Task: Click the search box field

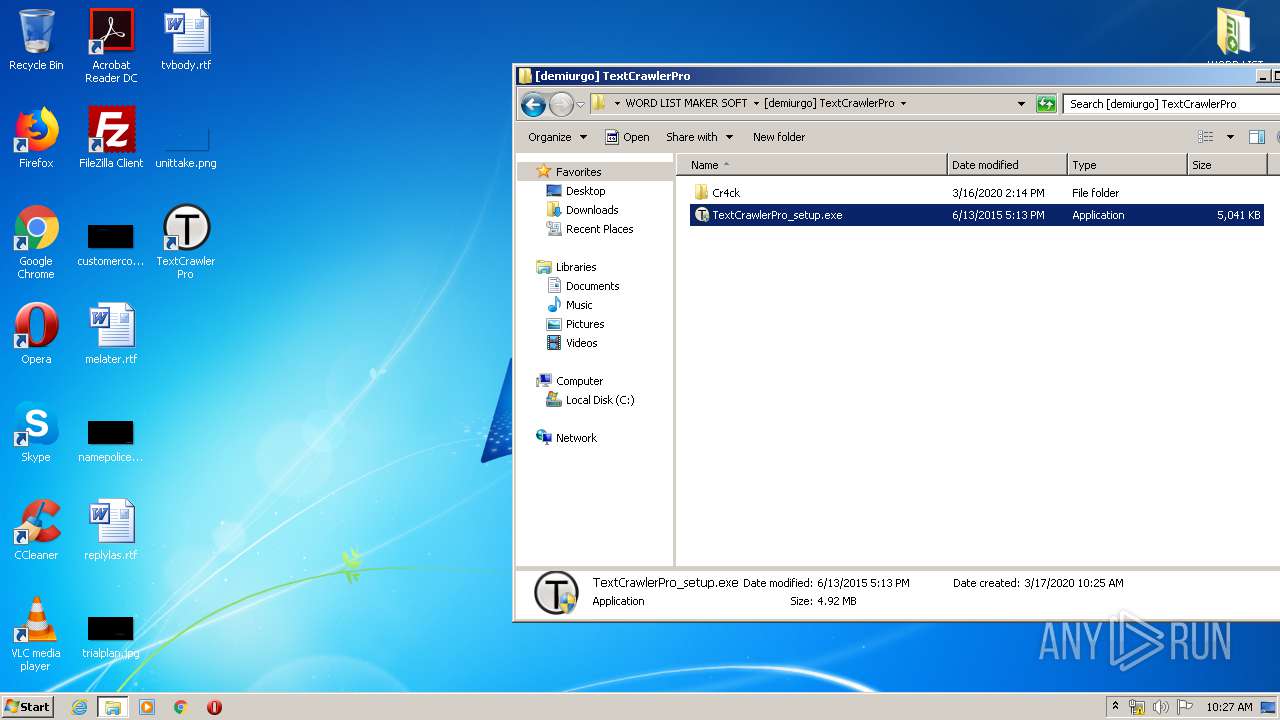Action: tap(1171, 103)
